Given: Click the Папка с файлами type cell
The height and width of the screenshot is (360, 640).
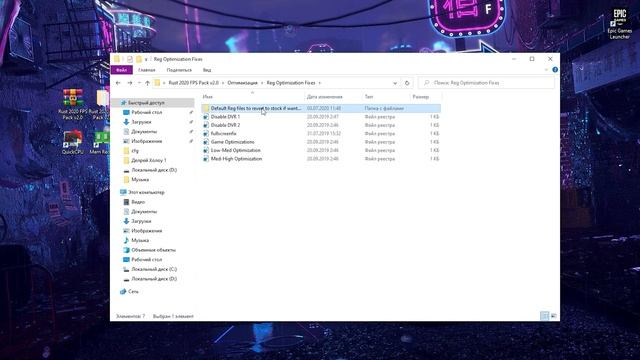Looking at the screenshot, I should click(x=384, y=108).
